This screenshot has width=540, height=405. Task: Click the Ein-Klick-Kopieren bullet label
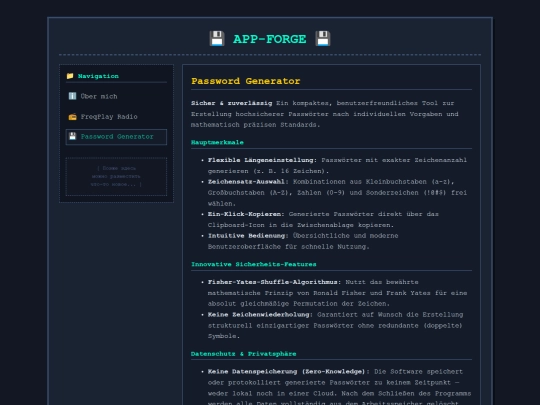246,214
